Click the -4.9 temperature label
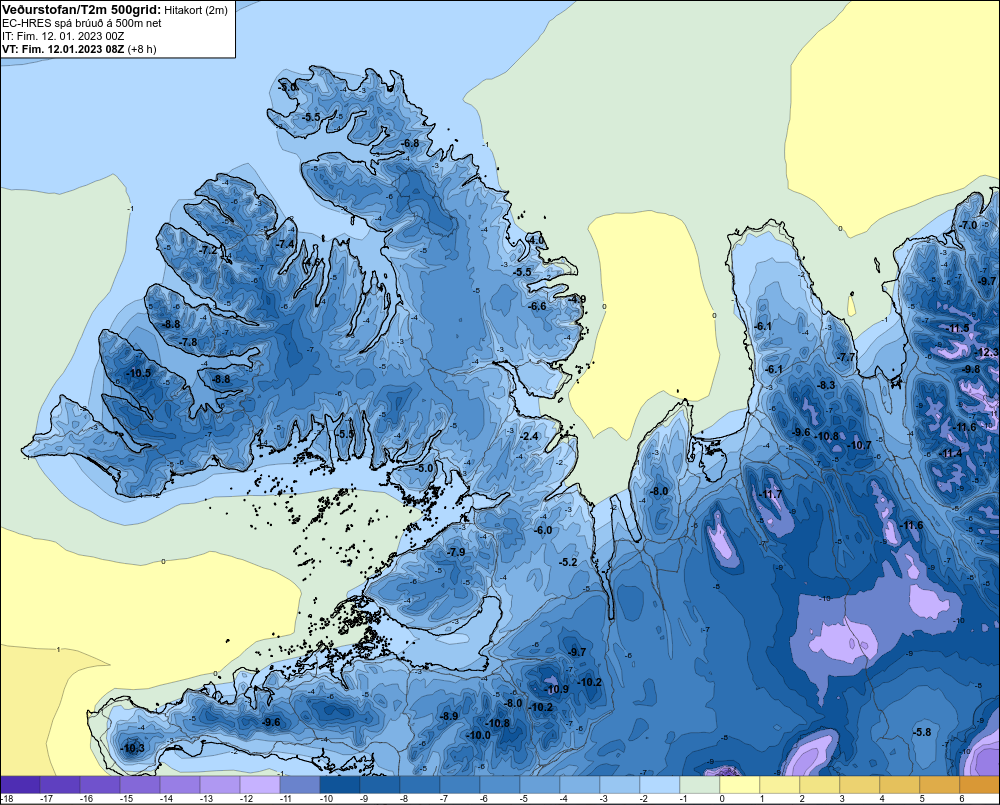 point(577,299)
